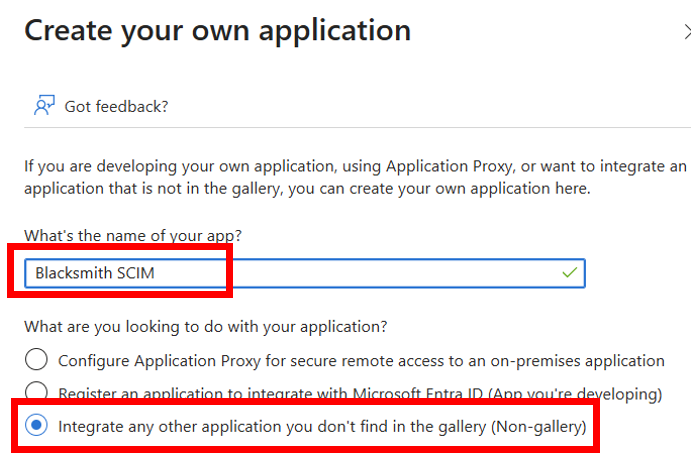695x468 pixels.
Task: Open the Got feedback? link
Action: 117,106
